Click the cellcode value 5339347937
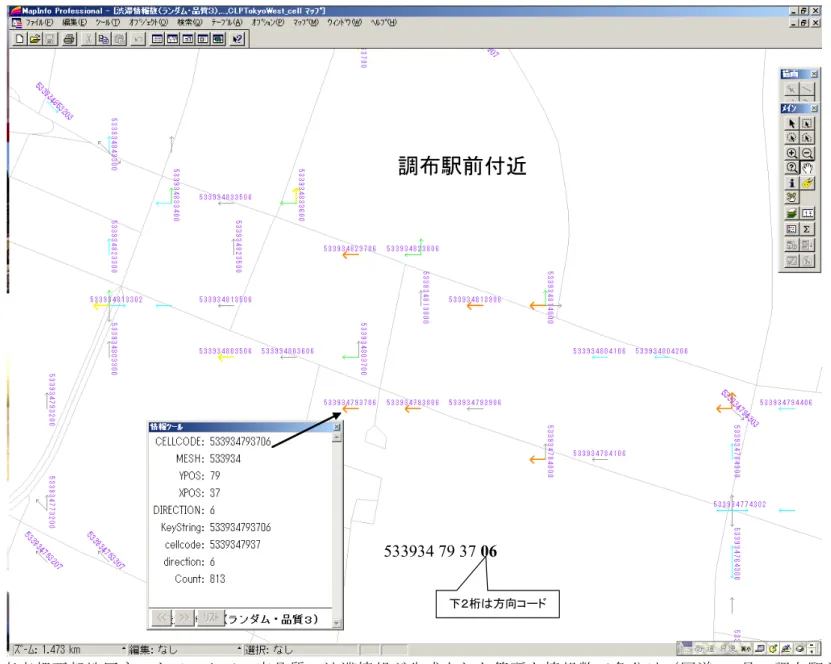 (235, 544)
